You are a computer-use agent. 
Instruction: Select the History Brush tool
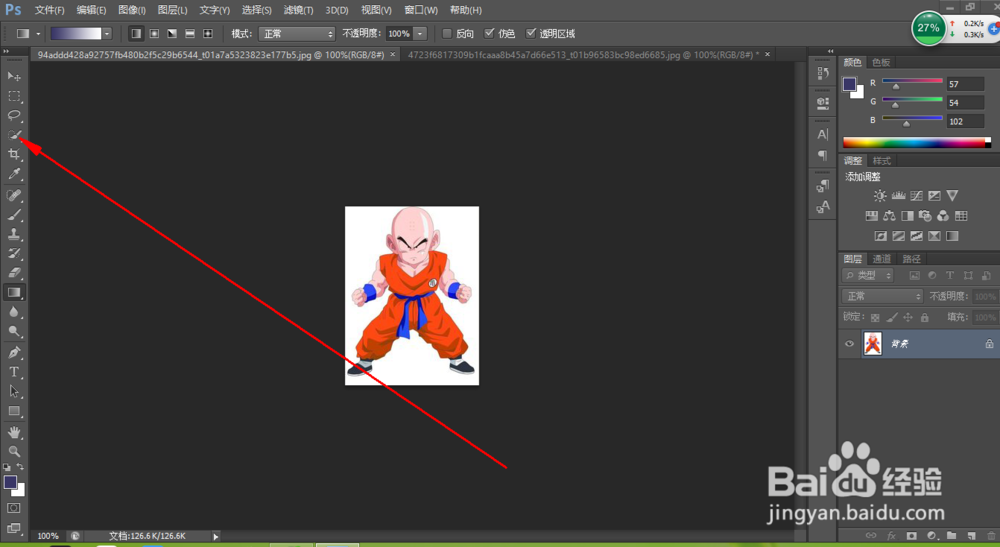pos(14,254)
